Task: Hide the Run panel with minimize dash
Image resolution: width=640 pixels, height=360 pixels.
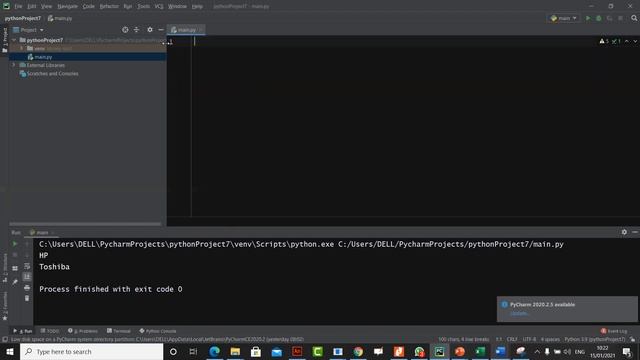Action: click(x=635, y=232)
